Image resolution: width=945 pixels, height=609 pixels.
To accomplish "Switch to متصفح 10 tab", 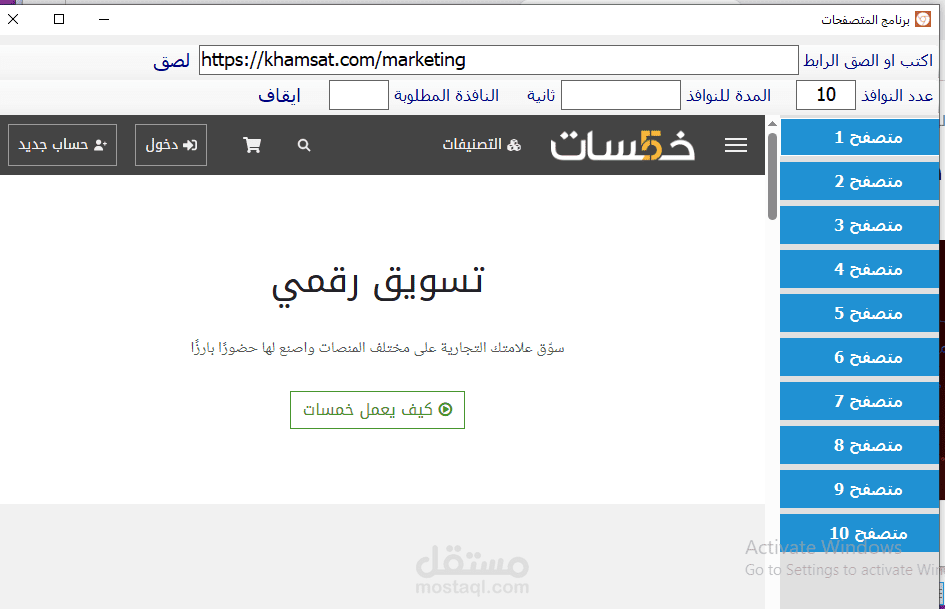I will (x=859, y=533).
